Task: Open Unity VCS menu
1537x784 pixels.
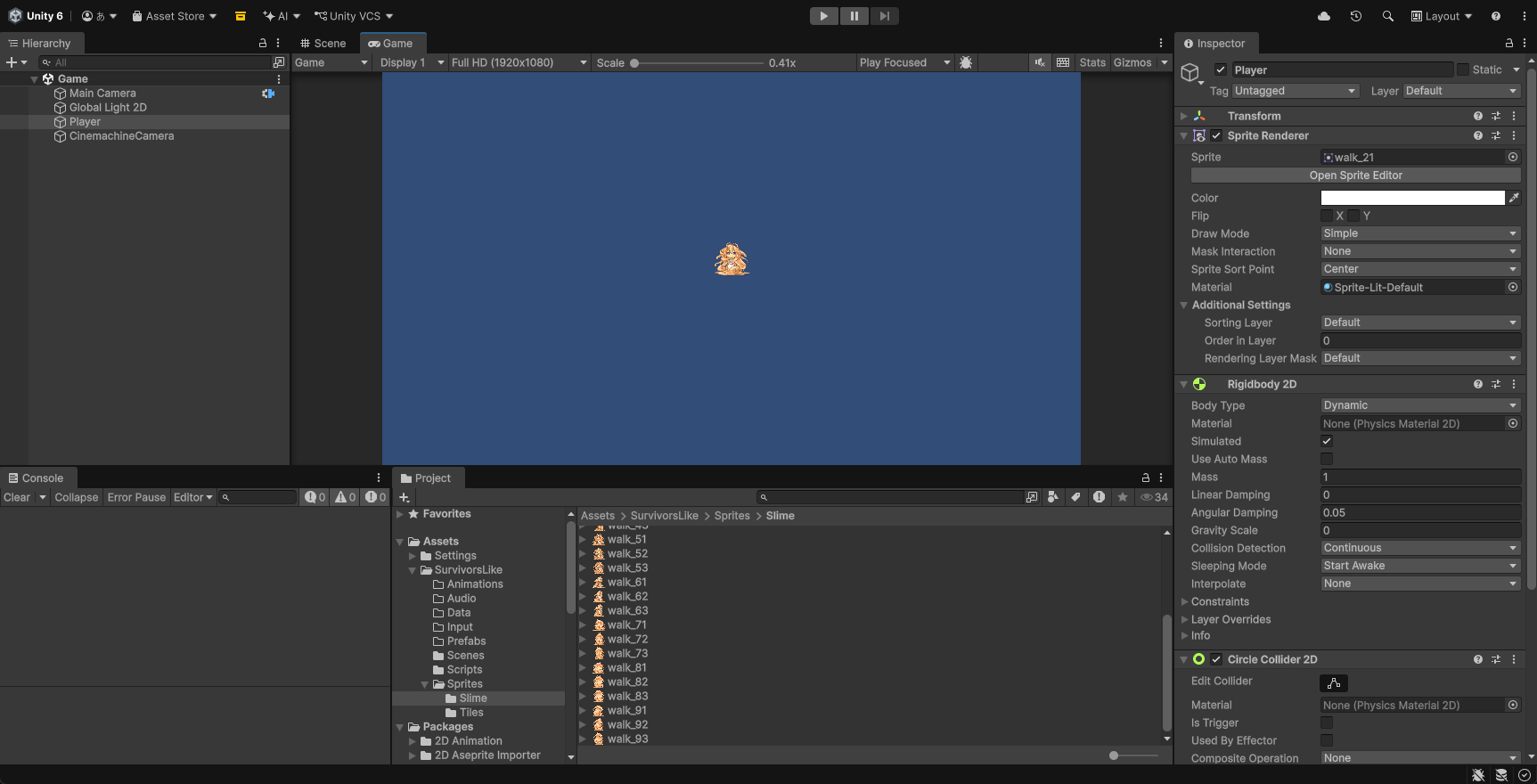Action: coord(354,16)
